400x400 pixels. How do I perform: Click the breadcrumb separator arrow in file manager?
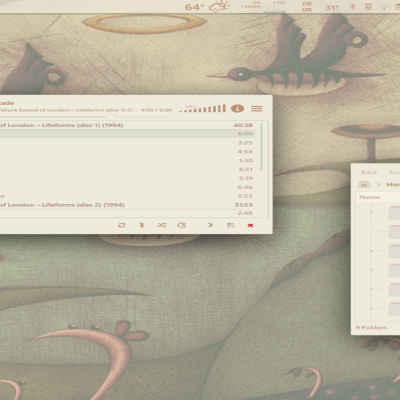click(x=379, y=184)
